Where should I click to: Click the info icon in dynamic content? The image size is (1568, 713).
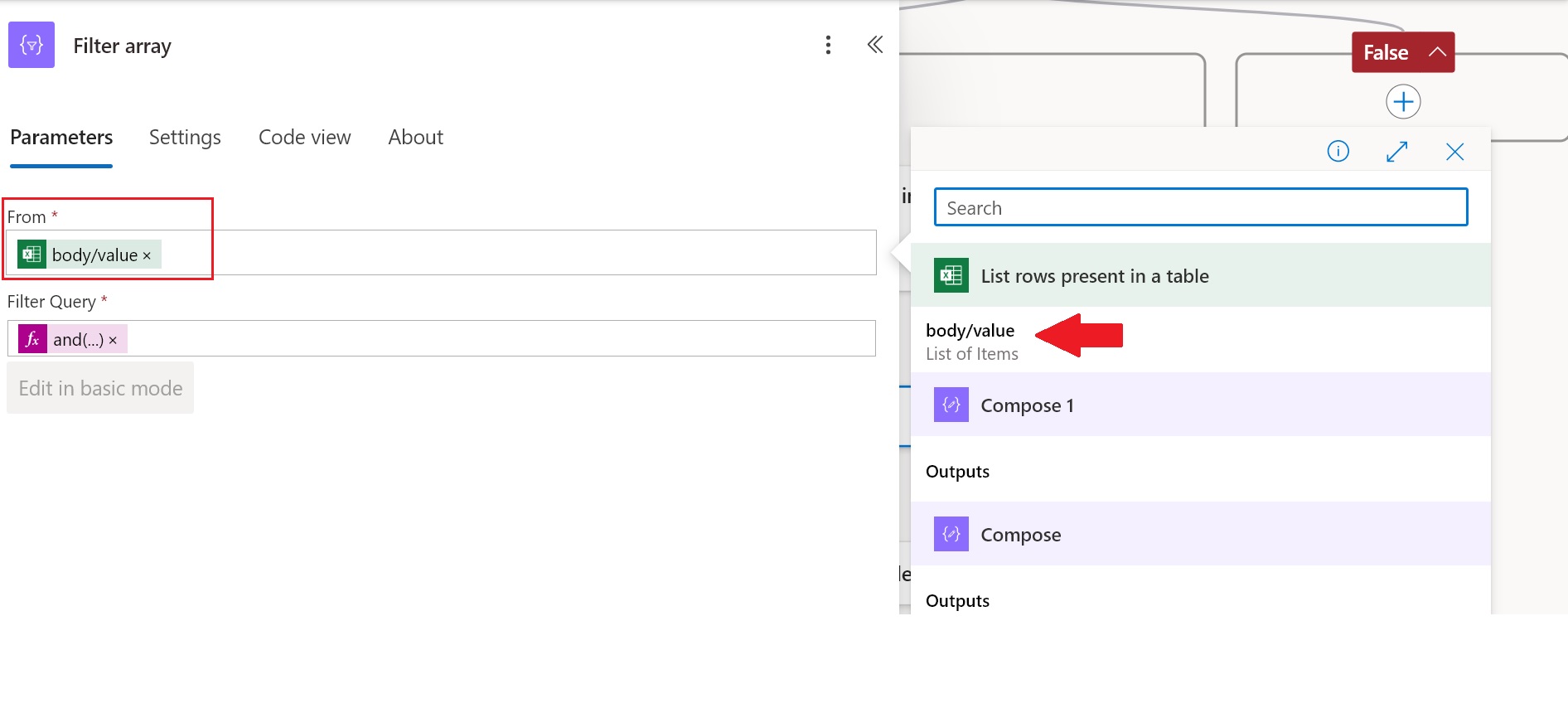click(x=1338, y=151)
